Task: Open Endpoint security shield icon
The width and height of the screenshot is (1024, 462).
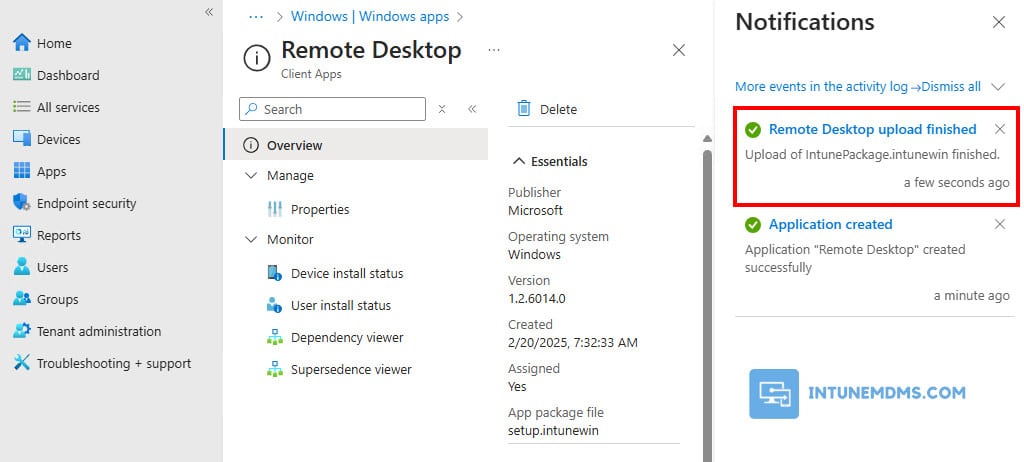Action: tap(22, 203)
